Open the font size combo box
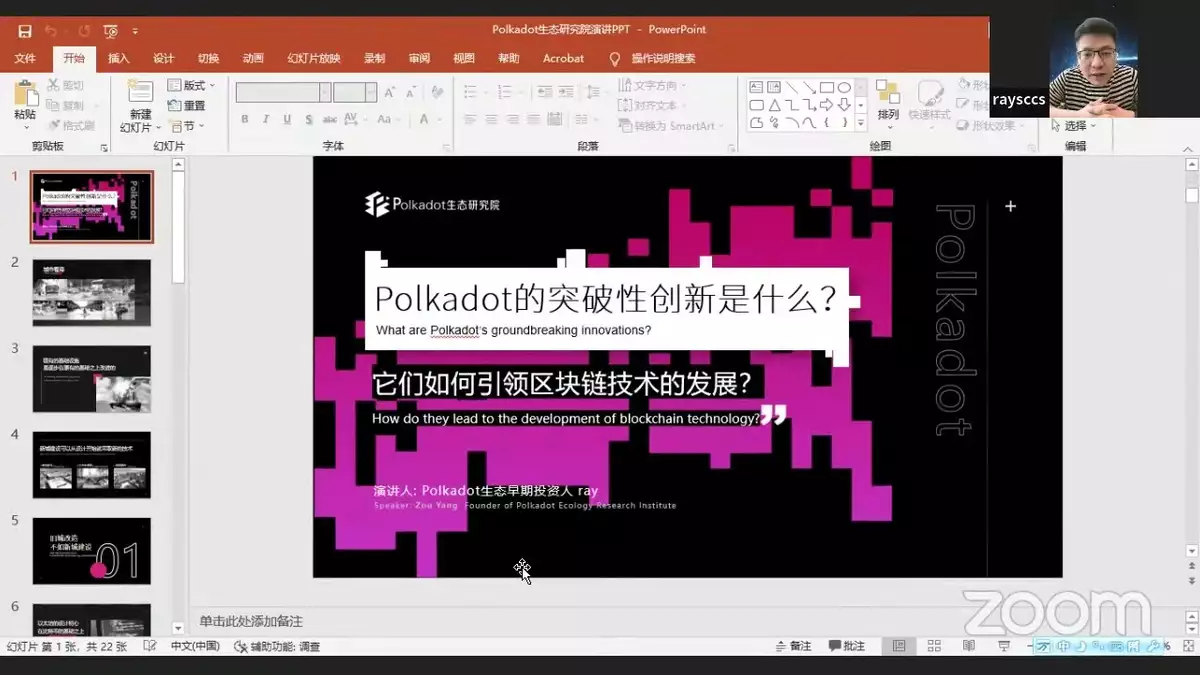The image size is (1200, 675). tap(355, 92)
